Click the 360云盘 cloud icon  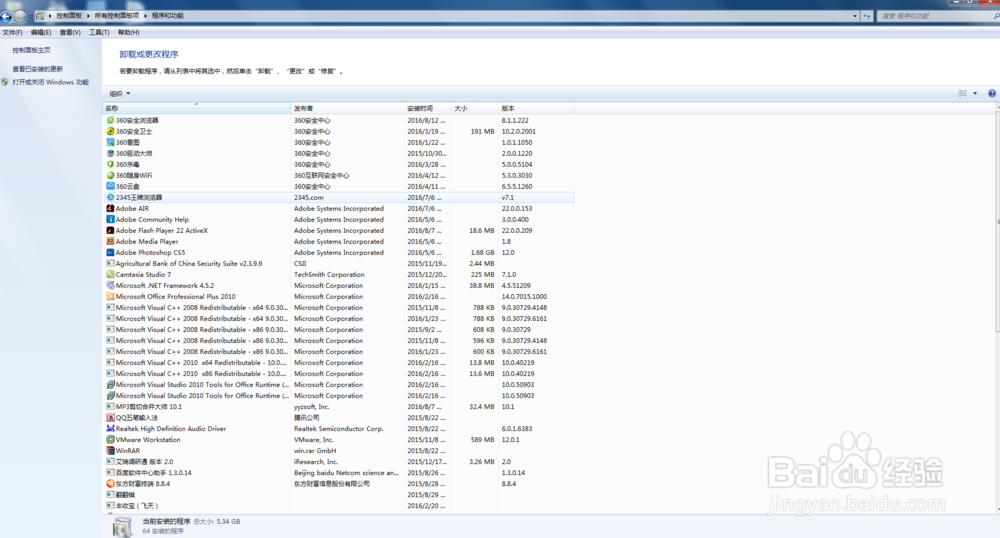(x=110, y=186)
